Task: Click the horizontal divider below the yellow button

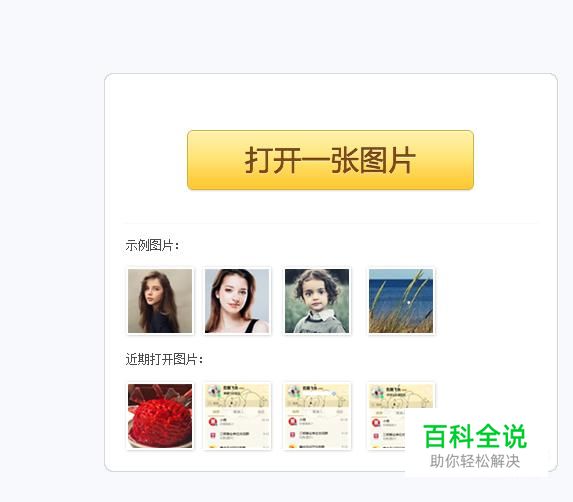Action: coord(331,223)
